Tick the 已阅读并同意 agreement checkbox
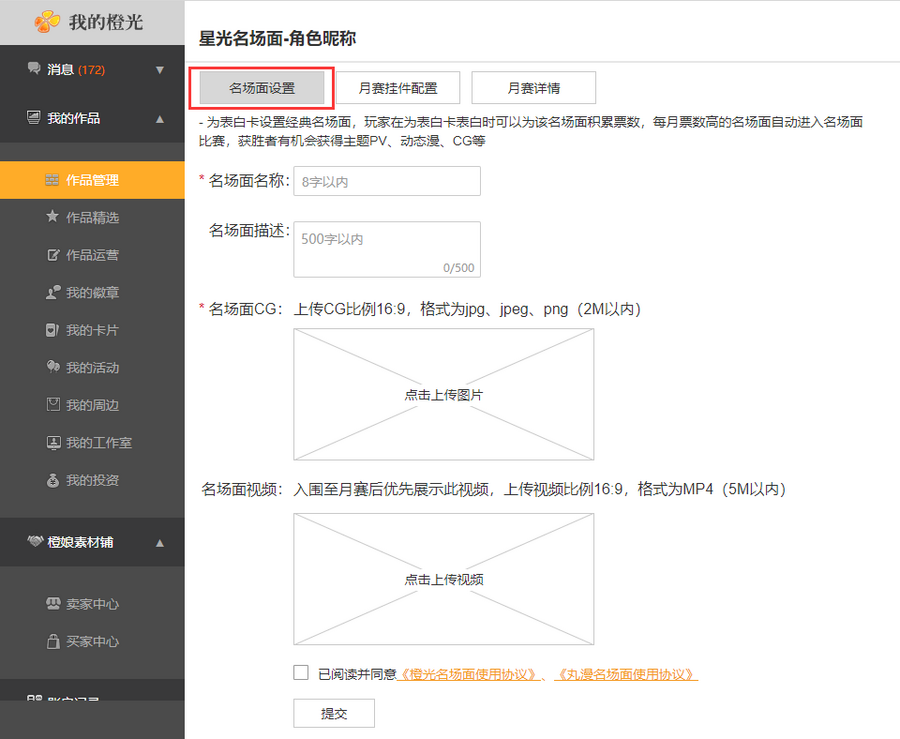This screenshot has height=739, width=900. pos(301,673)
